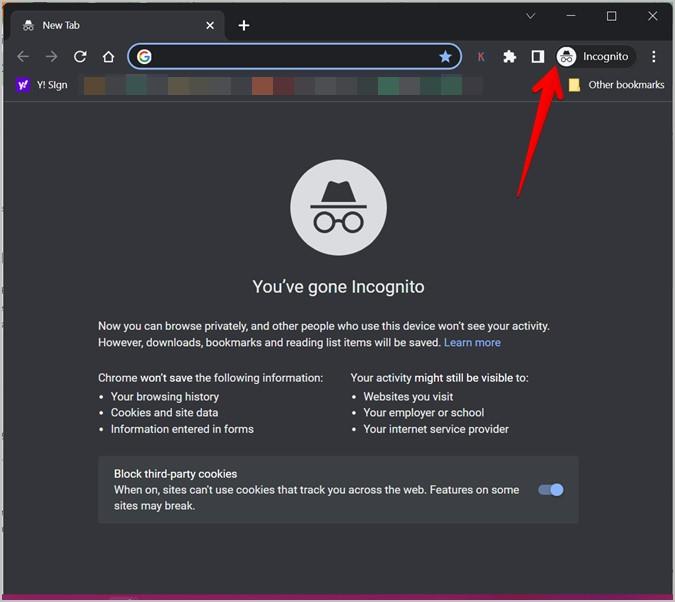Reload the page with refresh icon
The height and width of the screenshot is (602, 675).
80,56
